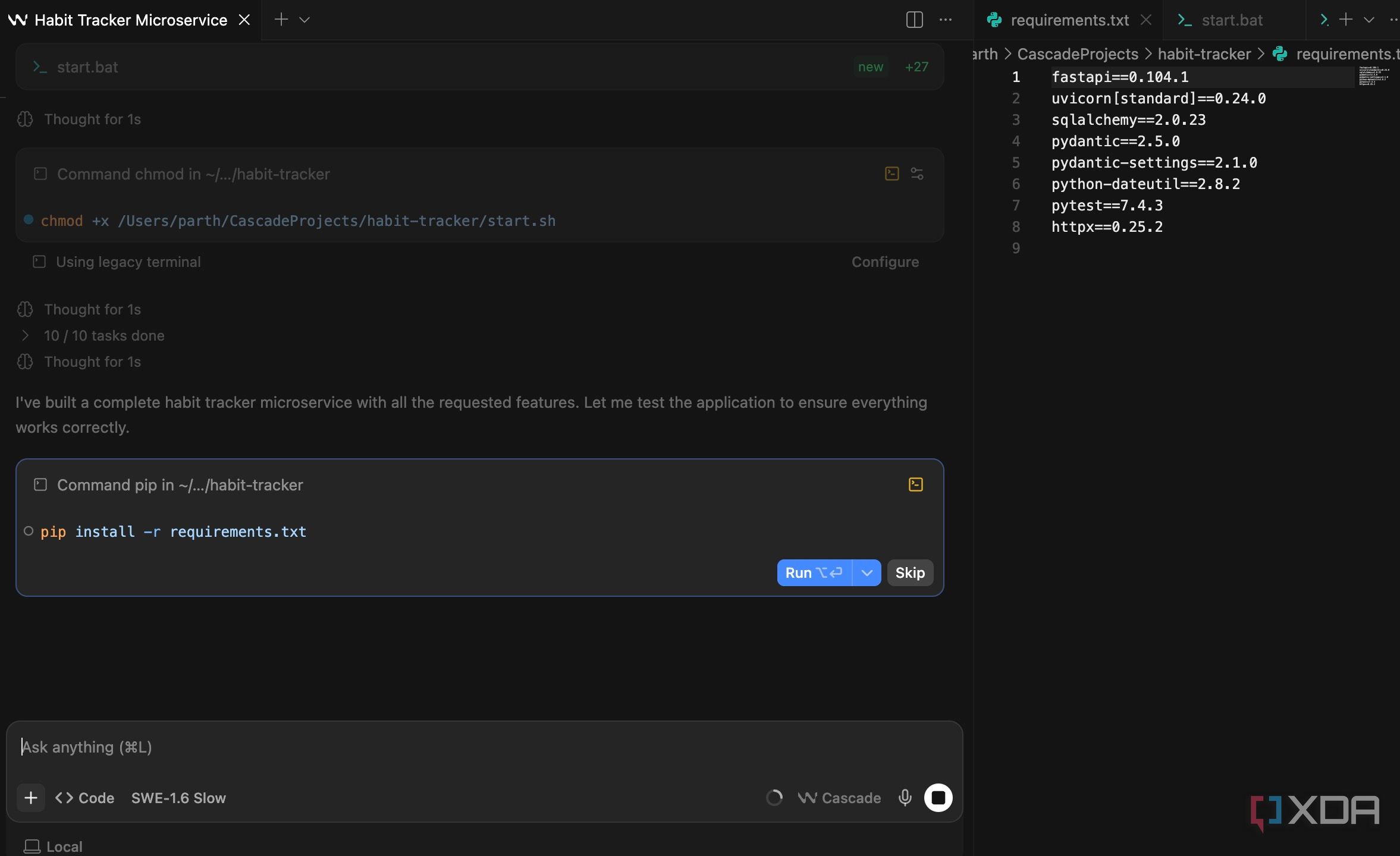Open the start.bat new file card

(479, 67)
